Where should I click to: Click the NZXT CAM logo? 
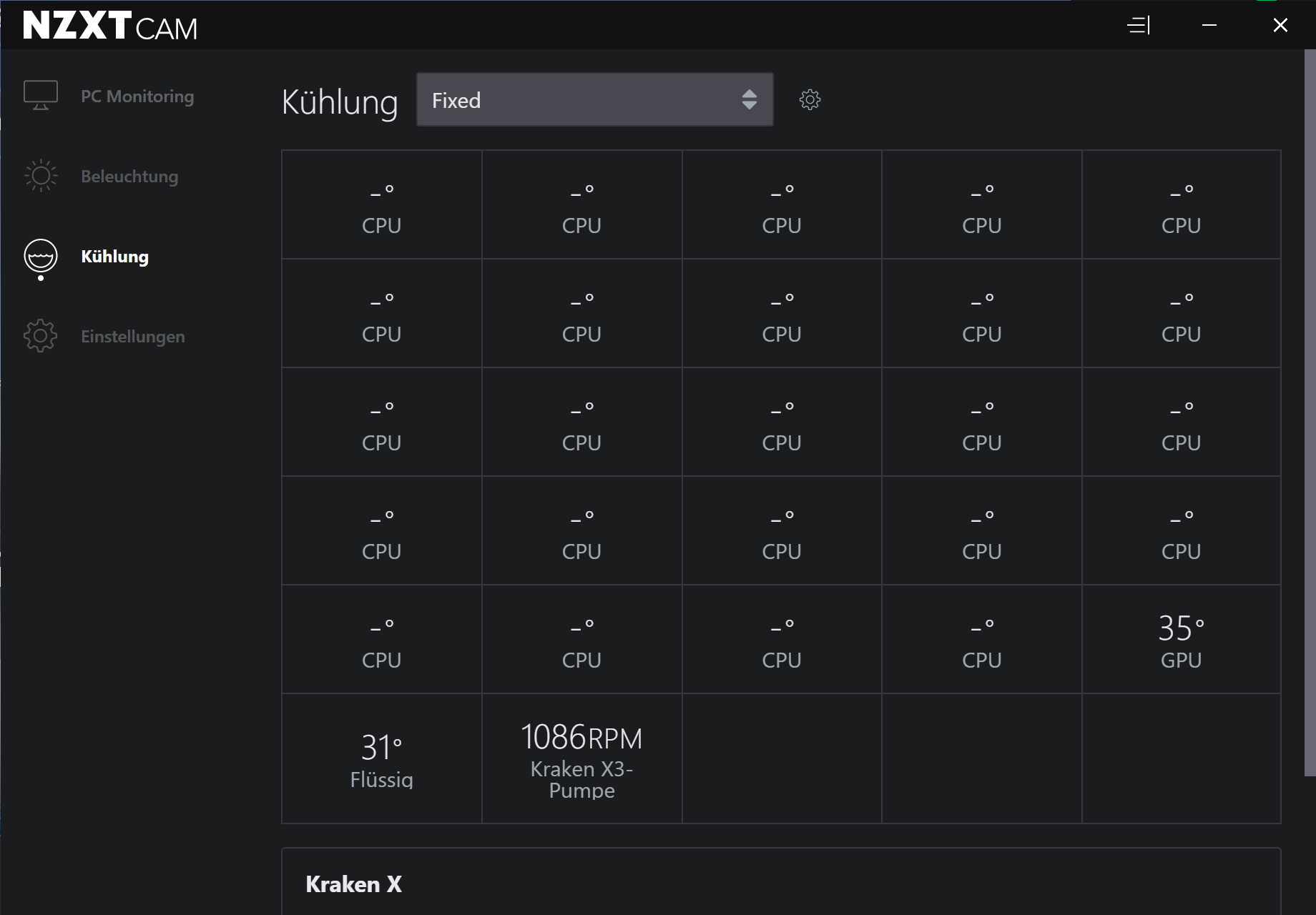click(x=110, y=26)
